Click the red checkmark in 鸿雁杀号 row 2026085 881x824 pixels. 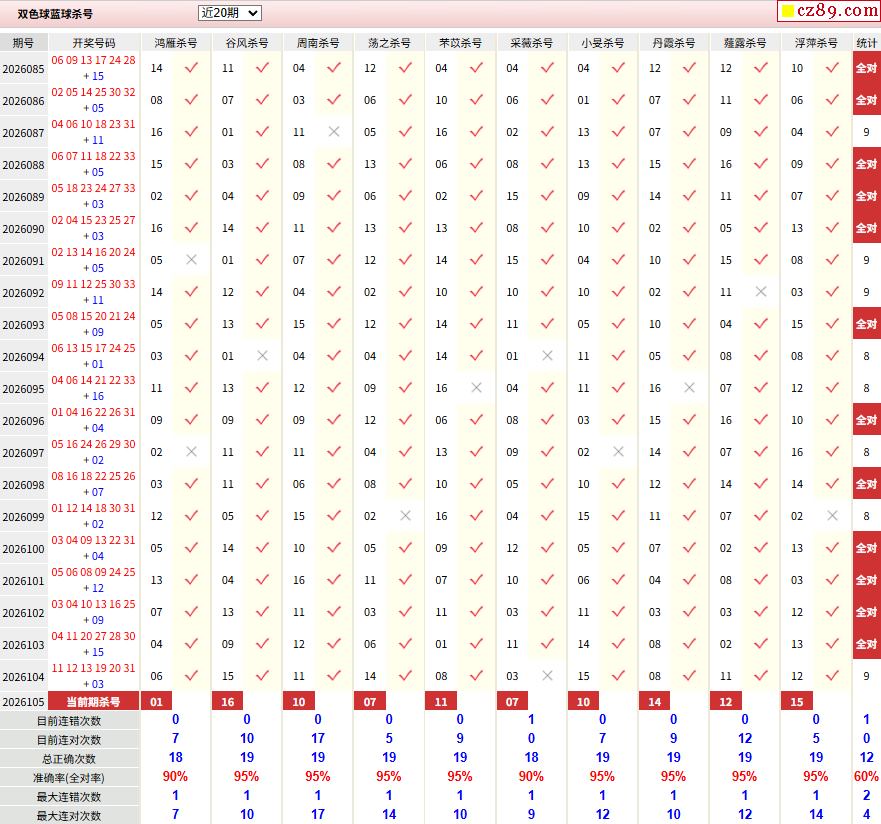coord(192,67)
